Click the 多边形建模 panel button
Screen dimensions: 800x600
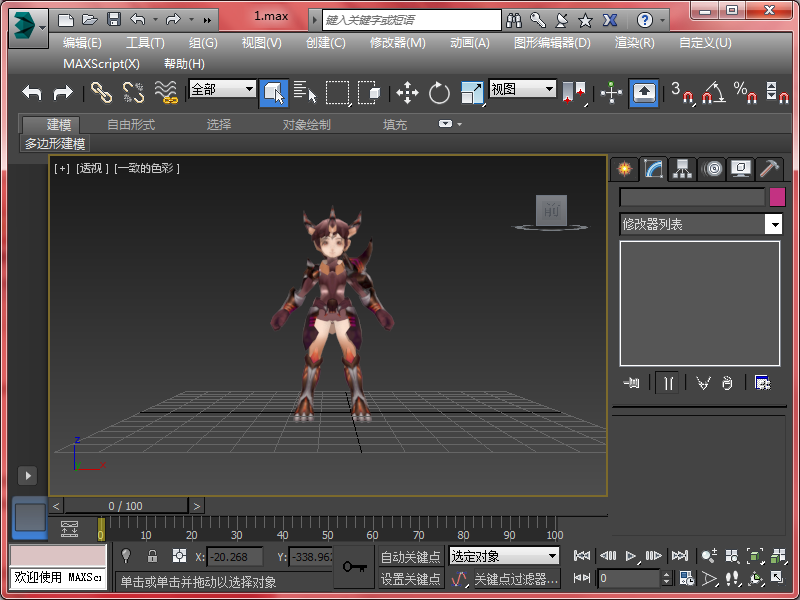point(55,144)
